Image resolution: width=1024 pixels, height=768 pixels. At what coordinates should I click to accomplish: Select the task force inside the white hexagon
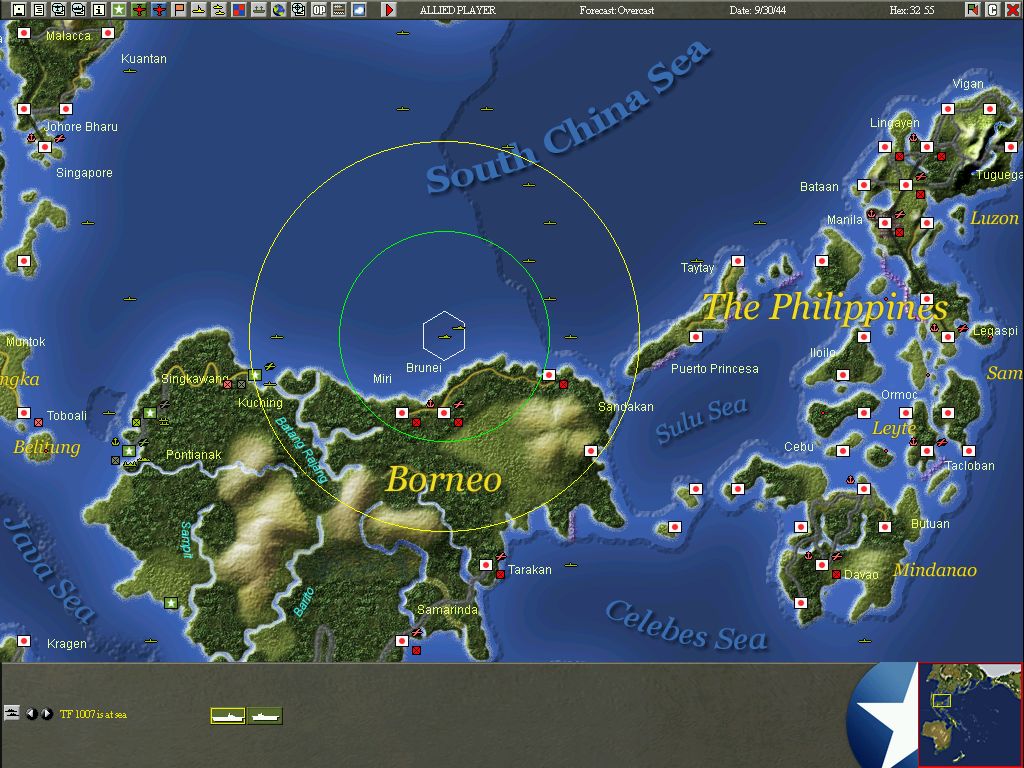[444, 337]
